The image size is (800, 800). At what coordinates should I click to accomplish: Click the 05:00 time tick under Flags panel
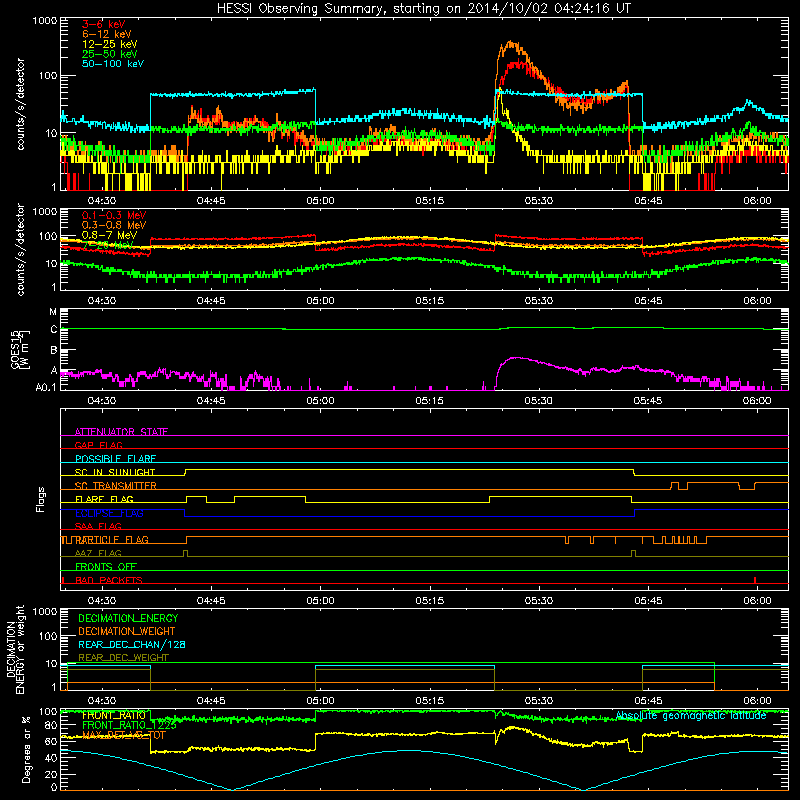(x=320, y=601)
